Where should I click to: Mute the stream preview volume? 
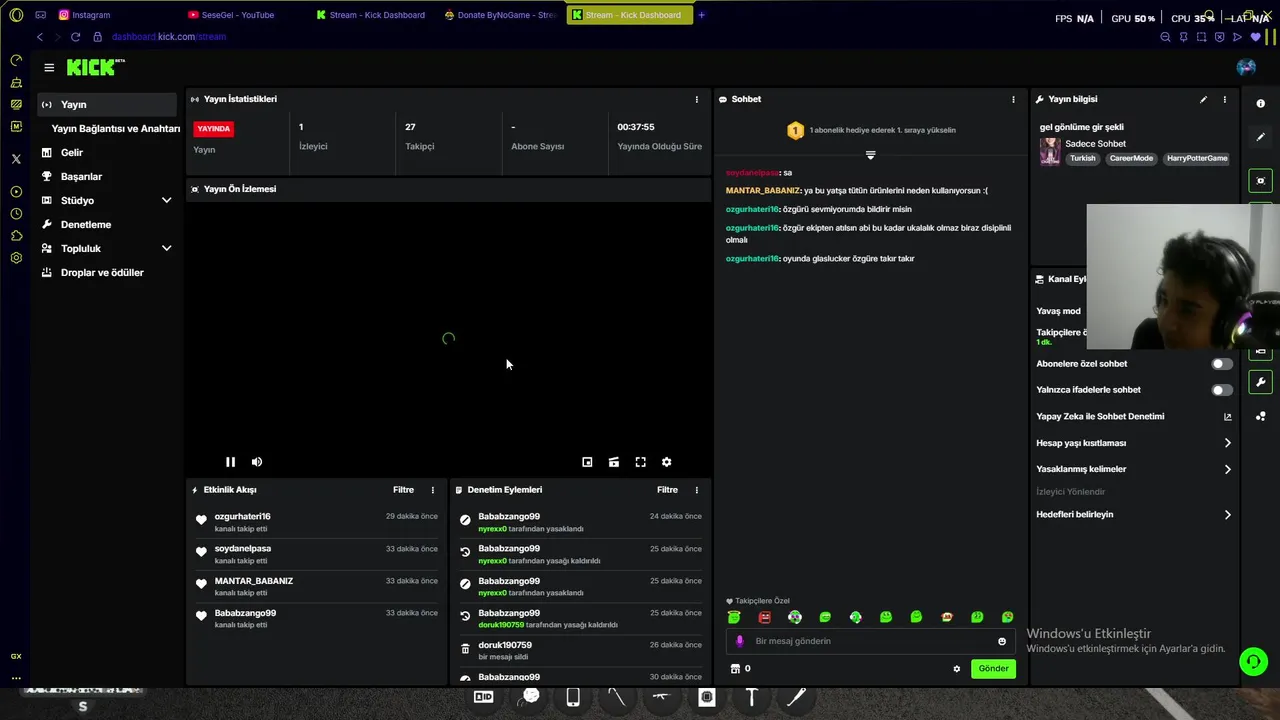tap(257, 462)
